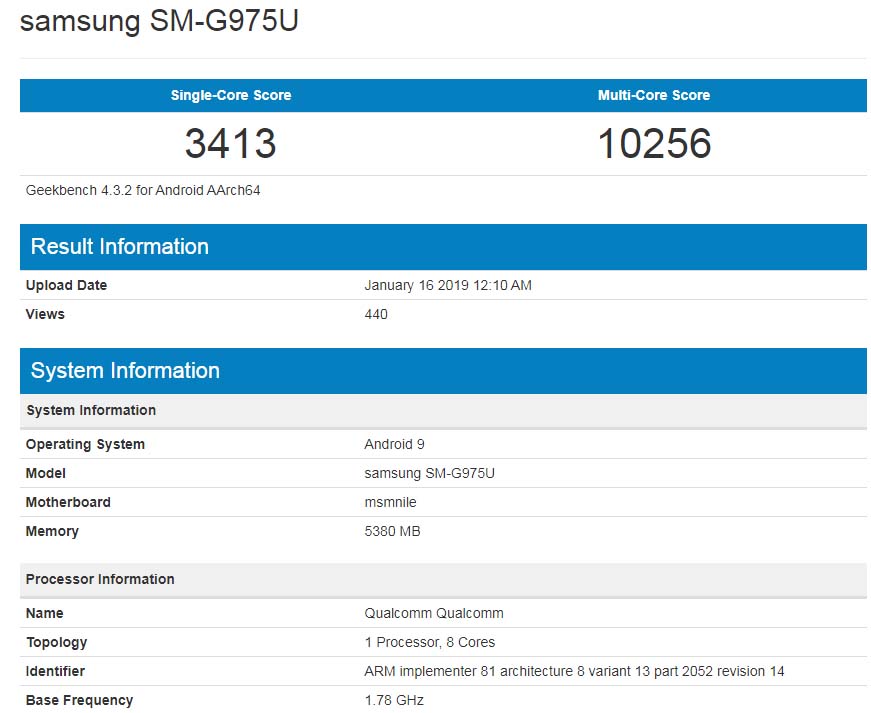Viewport: 871px width, 713px height.
Task: Click the single-core score value 3413
Action: 231,143
